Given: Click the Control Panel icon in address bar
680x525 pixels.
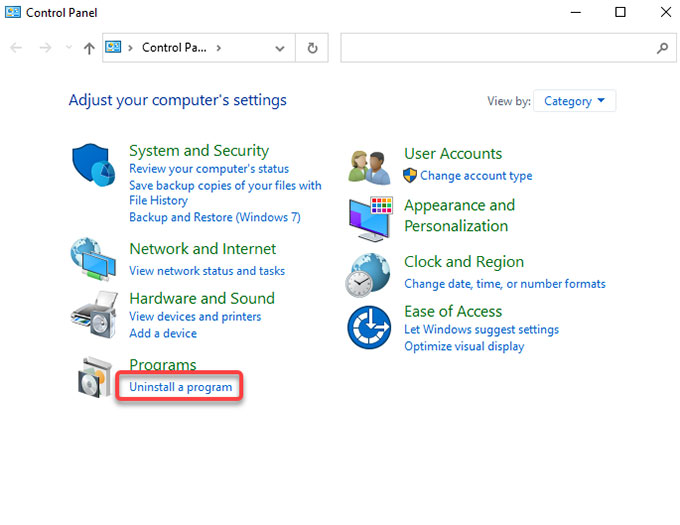Looking at the screenshot, I should 113,47.
